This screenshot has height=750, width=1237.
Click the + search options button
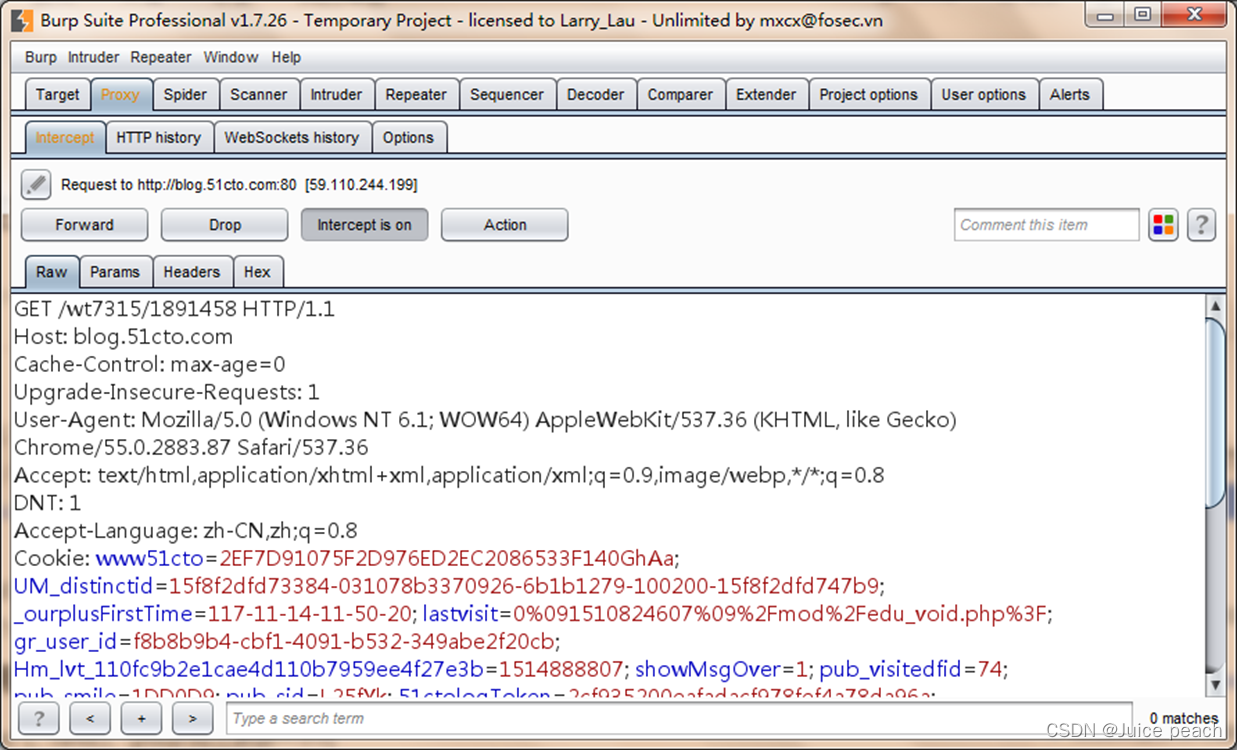141,718
